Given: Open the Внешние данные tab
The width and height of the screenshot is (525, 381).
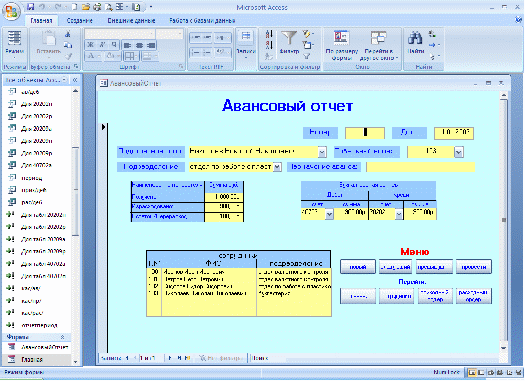Looking at the screenshot, I should point(131,21).
